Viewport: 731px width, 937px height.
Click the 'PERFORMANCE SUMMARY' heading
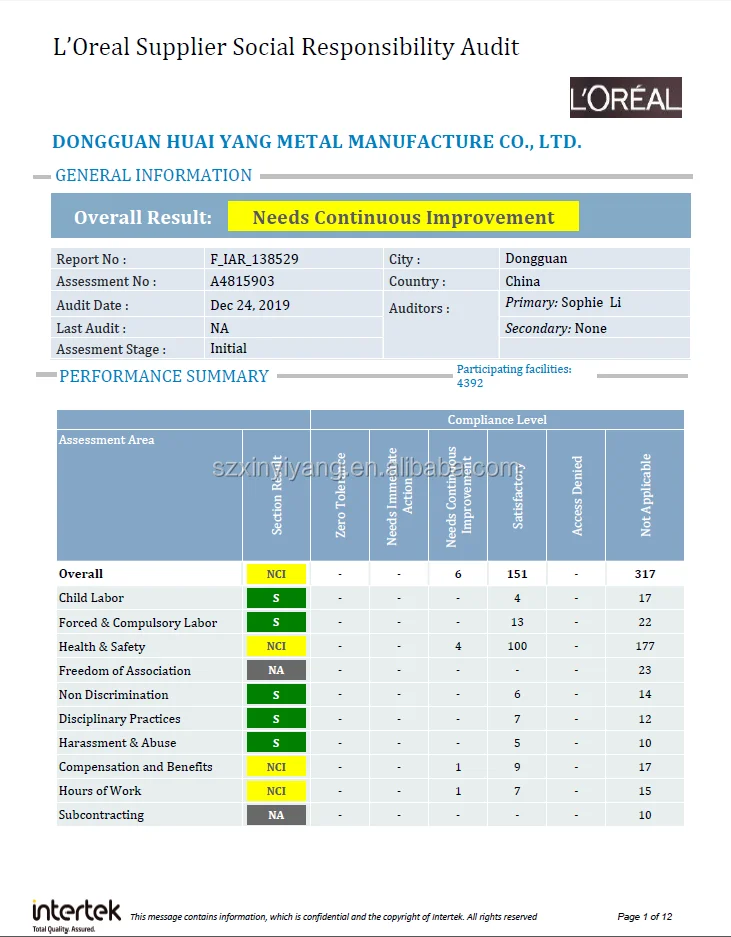coord(164,376)
